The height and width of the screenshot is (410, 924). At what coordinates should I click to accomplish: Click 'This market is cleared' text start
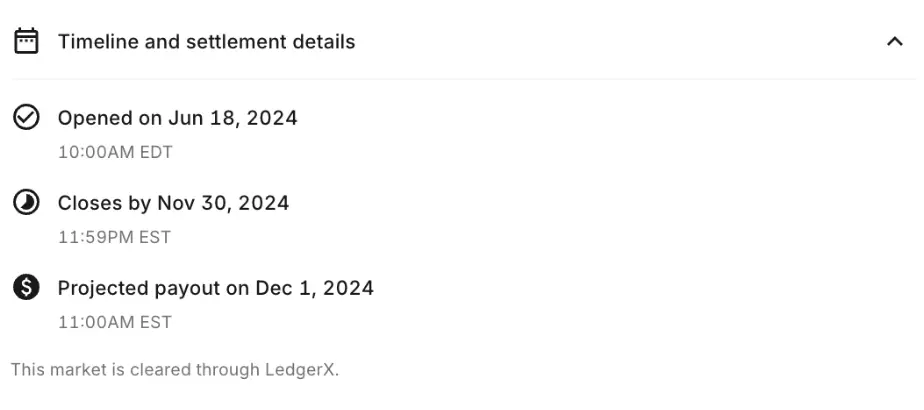[101, 369]
